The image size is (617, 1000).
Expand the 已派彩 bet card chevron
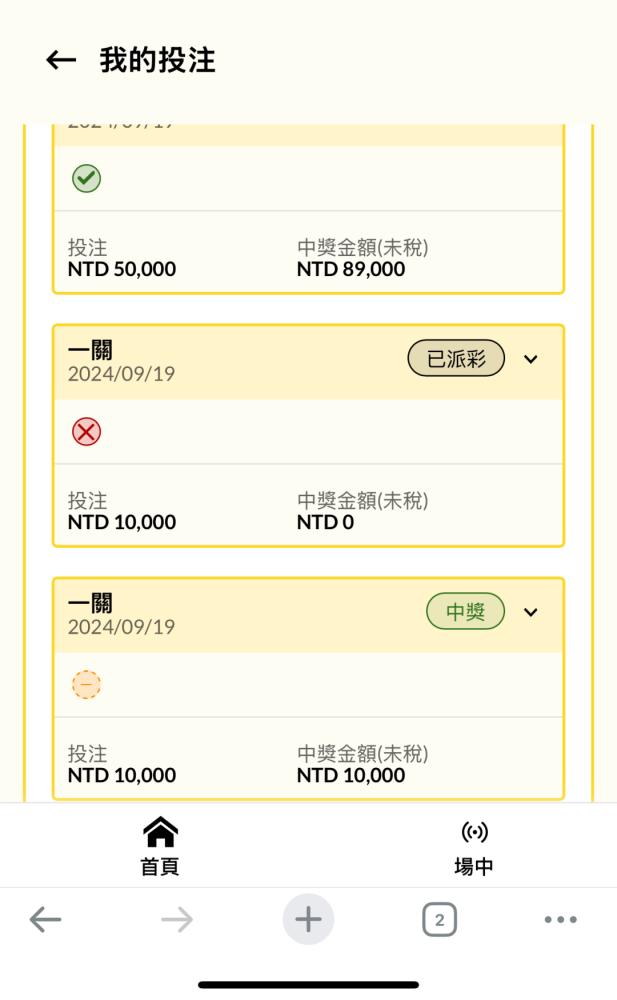pyautogui.click(x=530, y=359)
